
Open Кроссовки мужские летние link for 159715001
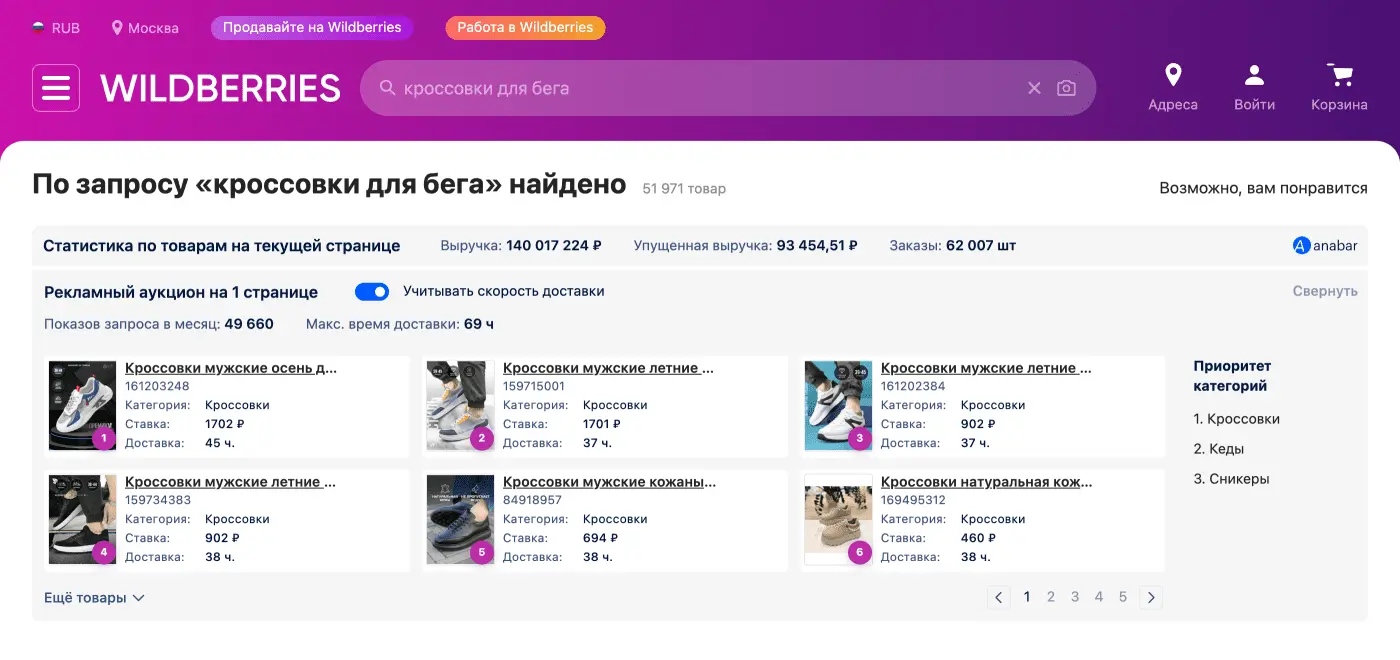[608, 368]
